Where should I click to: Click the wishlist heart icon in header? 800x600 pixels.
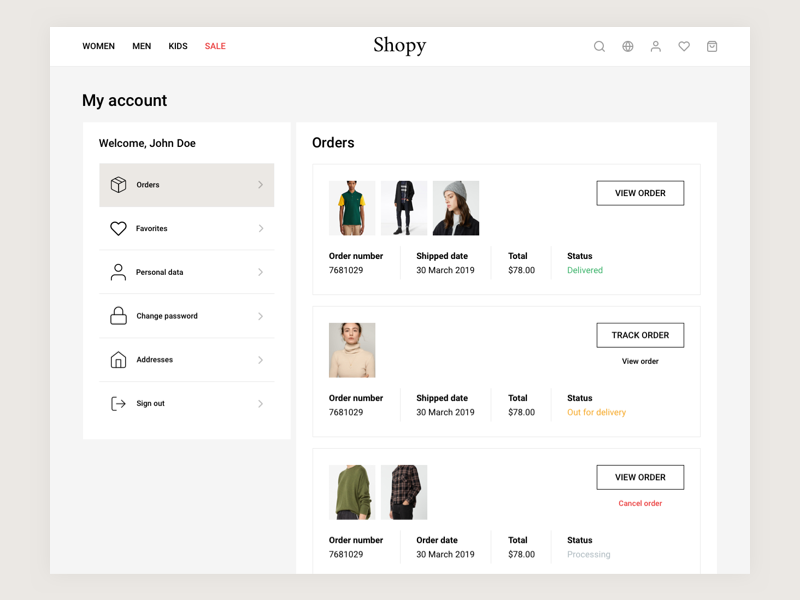pos(683,46)
